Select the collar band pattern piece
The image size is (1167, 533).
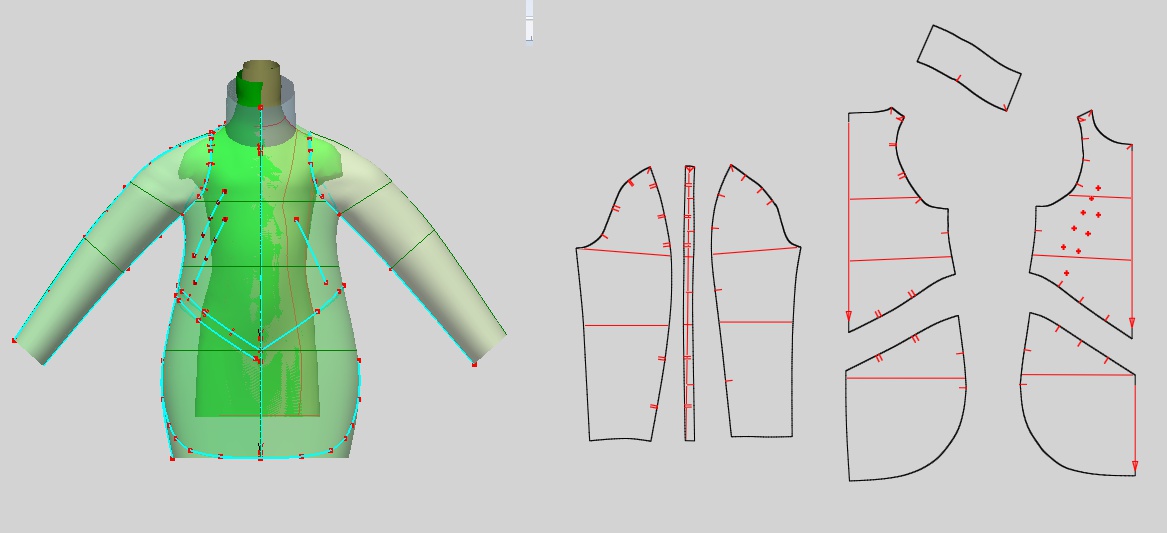point(969,68)
